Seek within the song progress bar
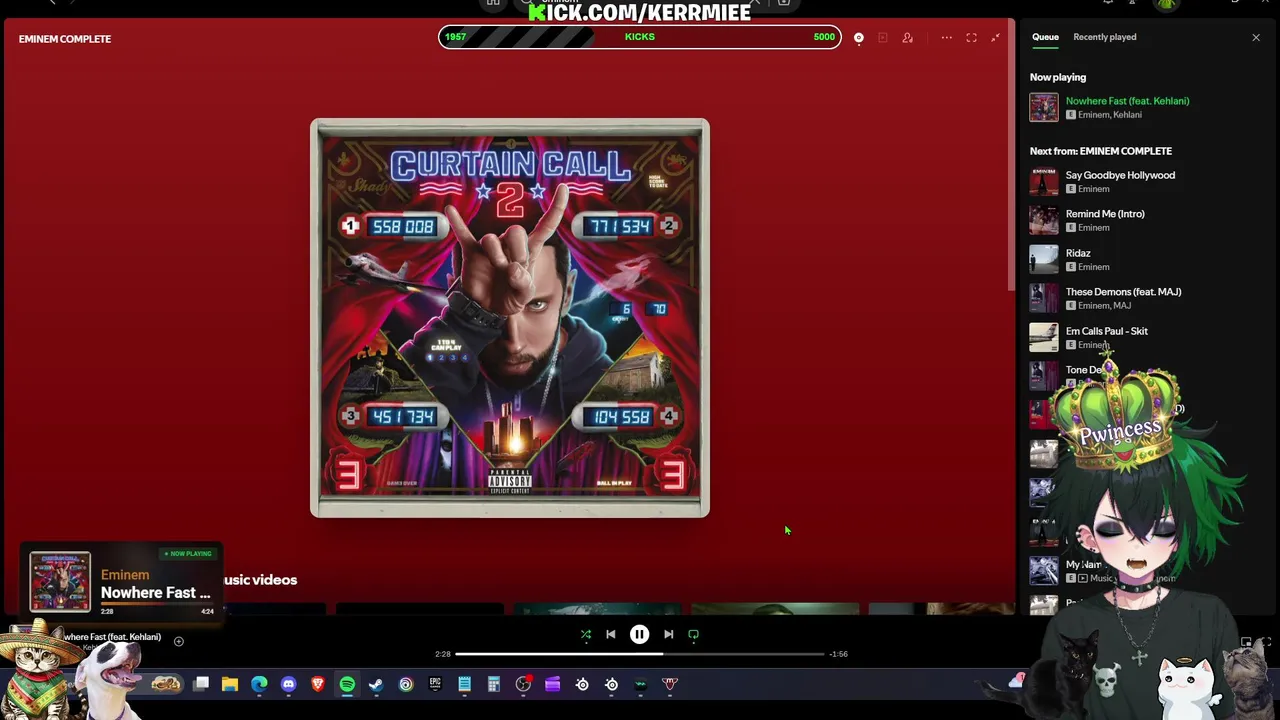Viewport: 1280px width, 720px height. (640, 654)
